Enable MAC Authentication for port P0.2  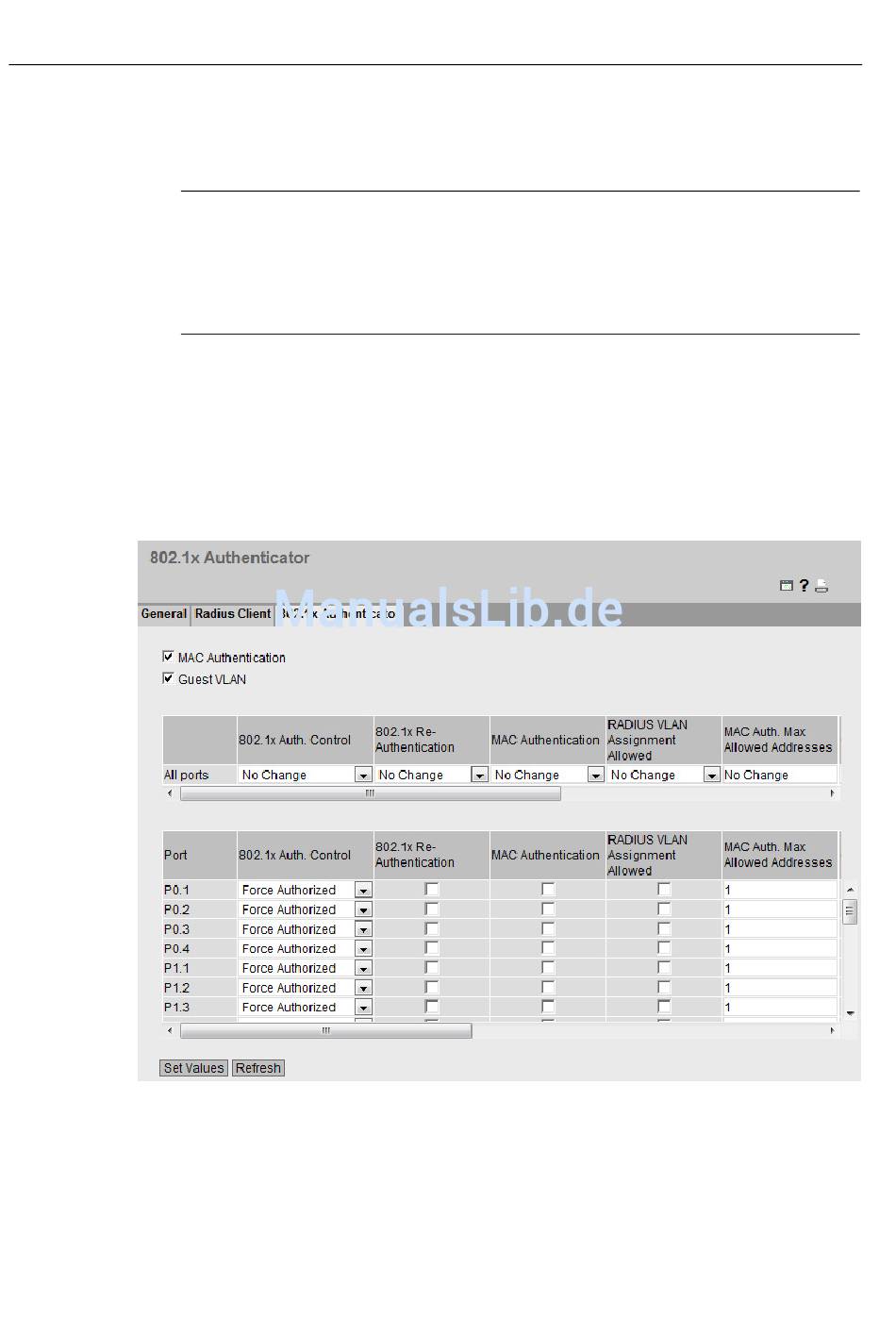[548, 909]
